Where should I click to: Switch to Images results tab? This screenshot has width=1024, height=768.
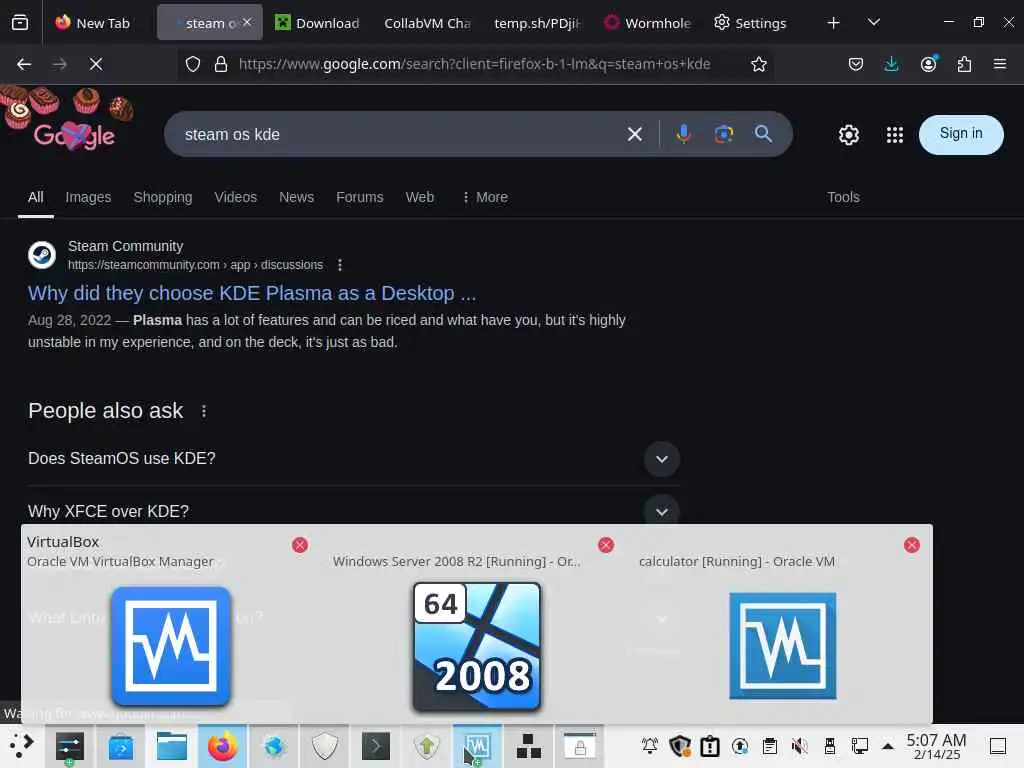point(88,197)
